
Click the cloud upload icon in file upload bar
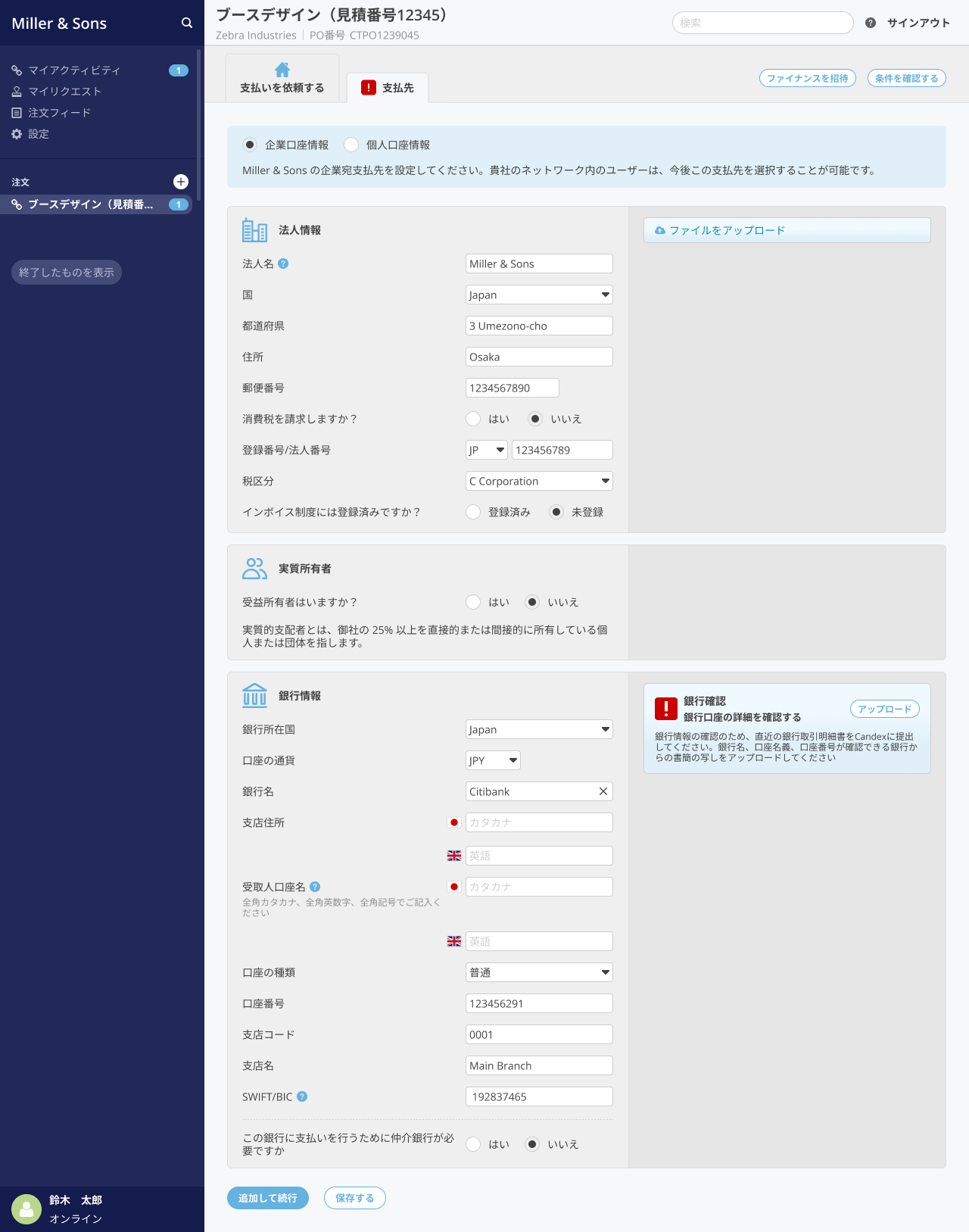(x=660, y=230)
